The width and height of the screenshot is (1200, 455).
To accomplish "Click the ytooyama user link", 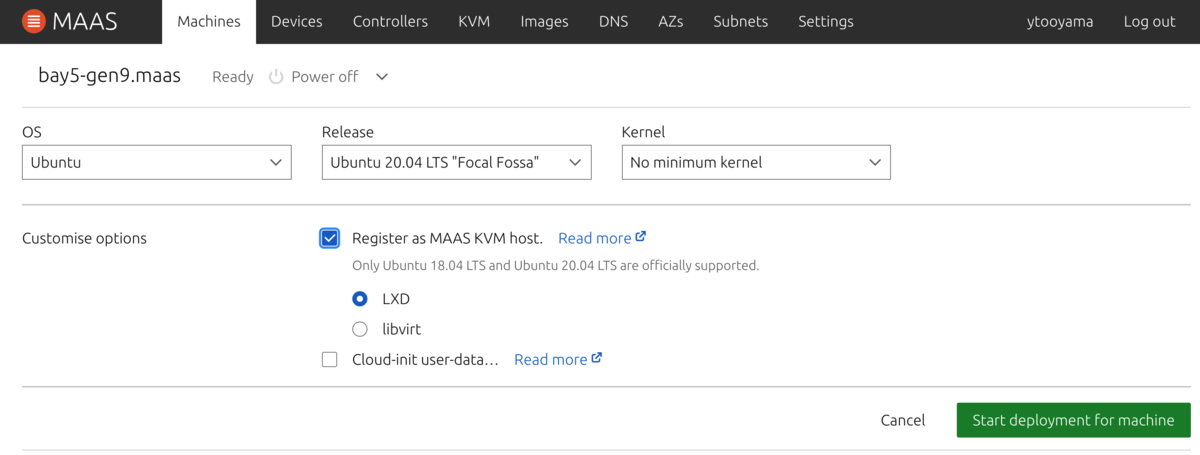I will (1059, 21).
